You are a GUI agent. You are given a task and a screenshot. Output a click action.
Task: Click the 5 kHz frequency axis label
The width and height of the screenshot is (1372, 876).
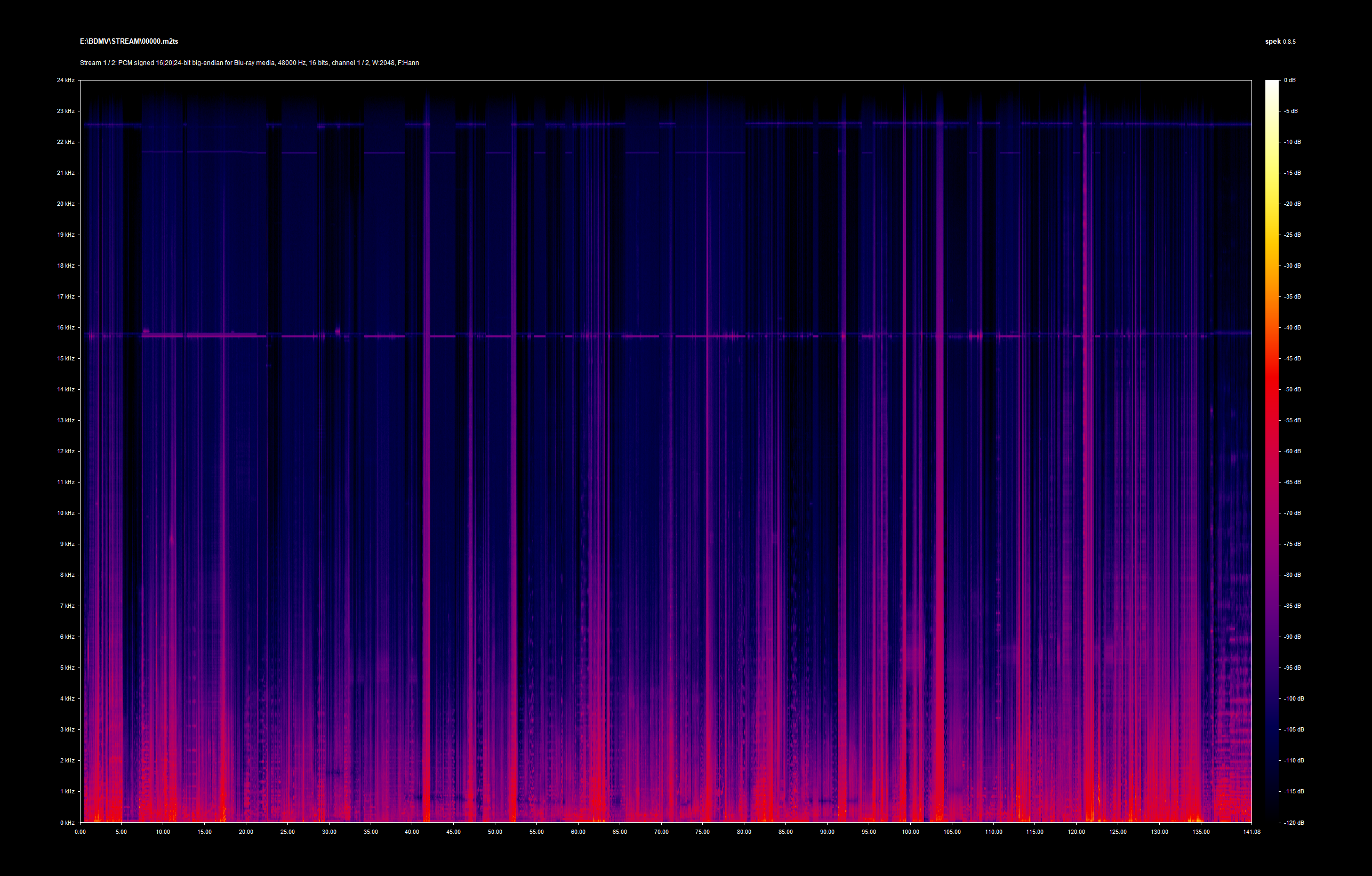click(67, 668)
